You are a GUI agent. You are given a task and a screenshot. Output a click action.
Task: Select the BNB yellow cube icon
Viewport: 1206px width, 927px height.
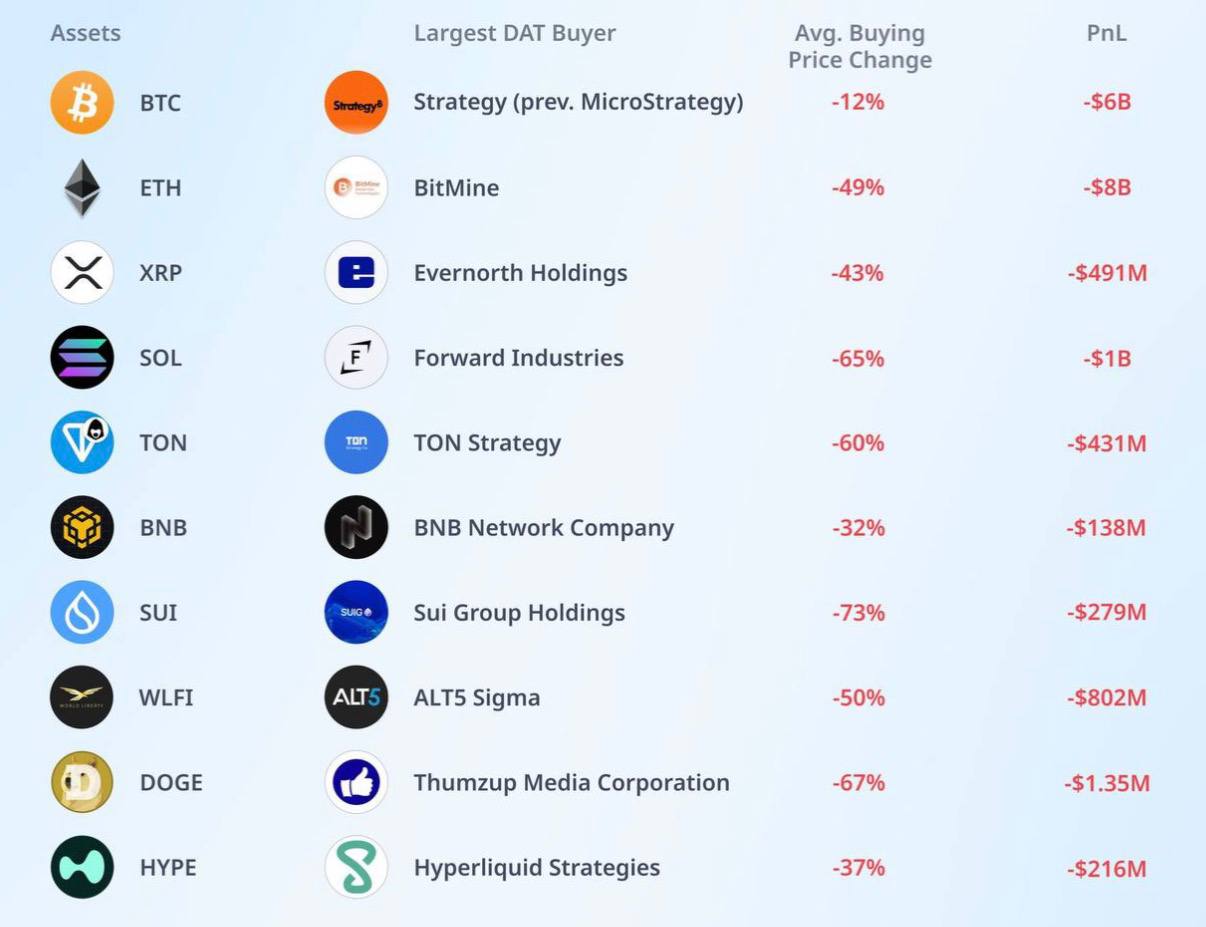tap(82, 527)
